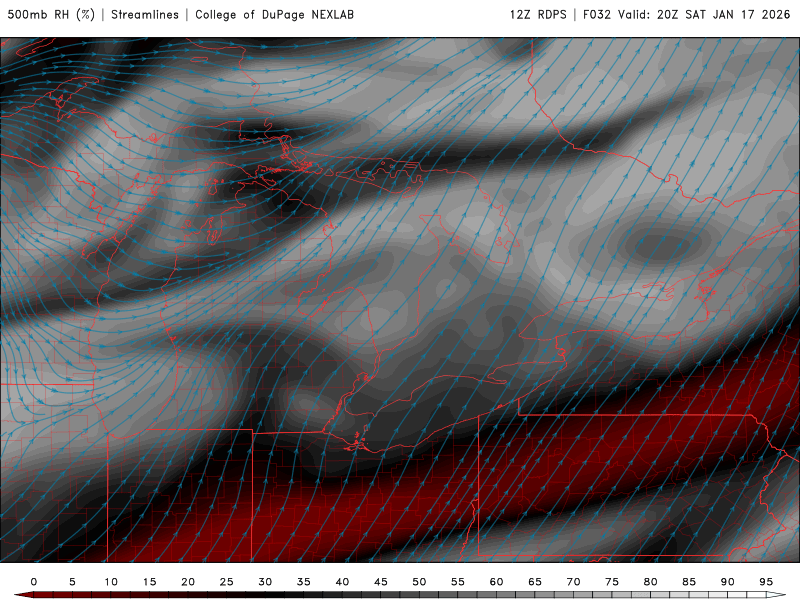The height and width of the screenshot is (600, 800).
Task: Click the 85 label on the legend
Action: point(689,582)
